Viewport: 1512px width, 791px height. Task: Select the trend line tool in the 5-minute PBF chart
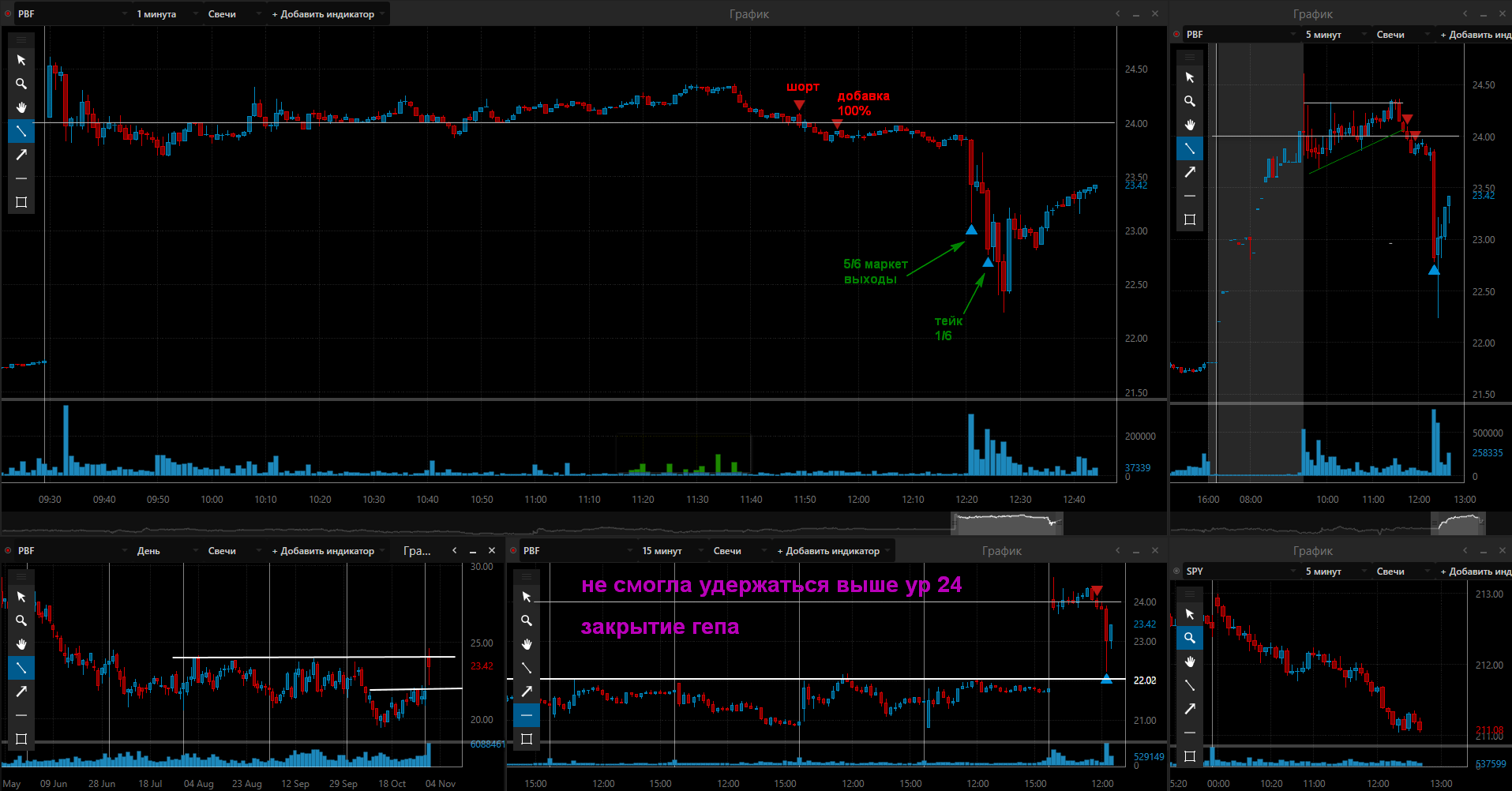[x=1190, y=148]
